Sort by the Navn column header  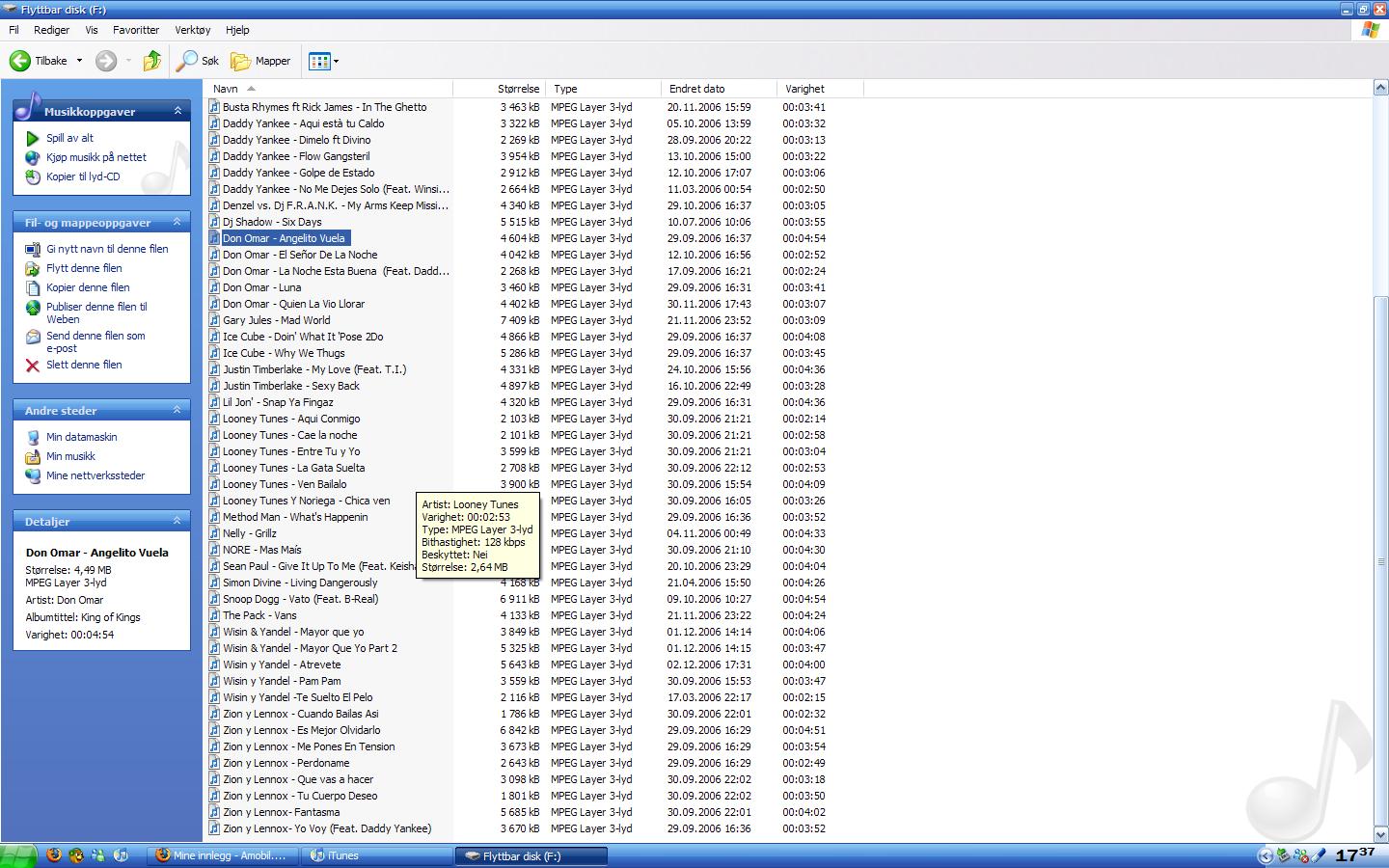[329, 89]
